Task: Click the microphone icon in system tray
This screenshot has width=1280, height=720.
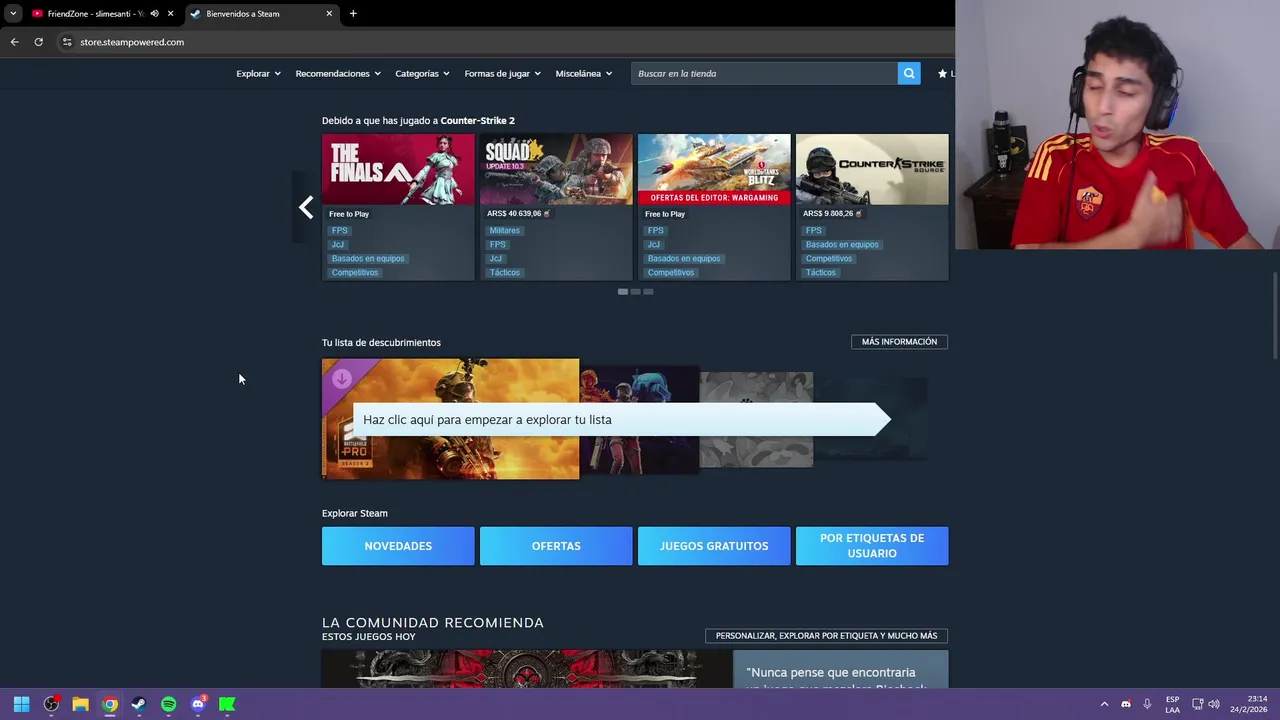Action: pyautogui.click(x=1147, y=704)
